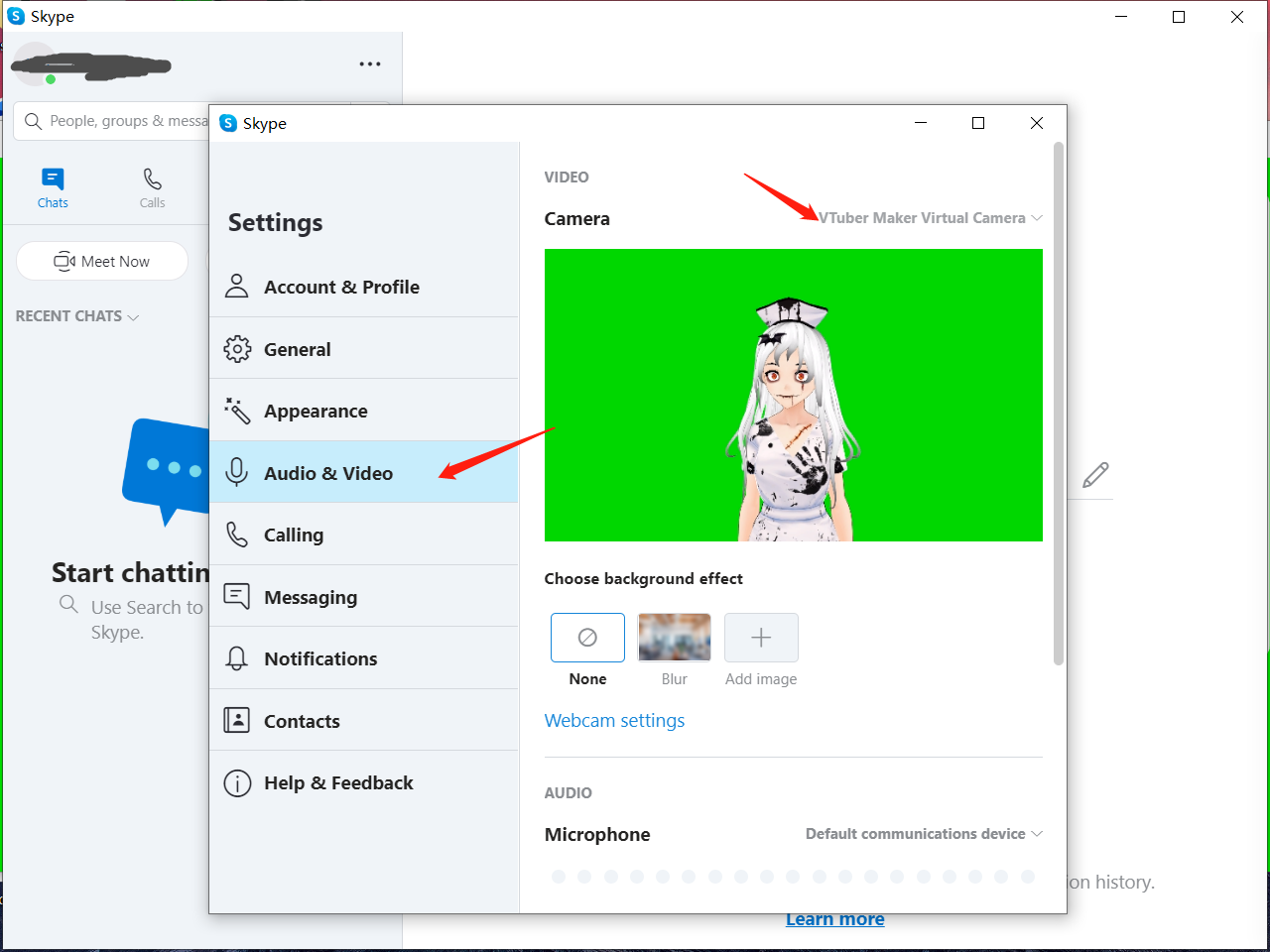Viewport: 1270px width, 952px height.
Task: Open Notifications settings section
Action: [x=364, y=658]
